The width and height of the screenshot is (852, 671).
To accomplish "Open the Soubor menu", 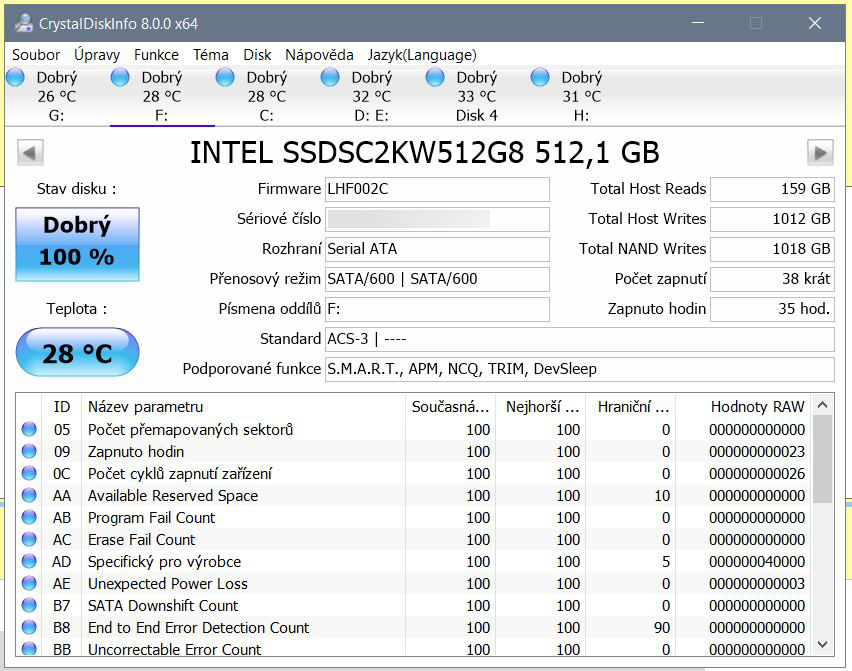I will pos(36,55).
